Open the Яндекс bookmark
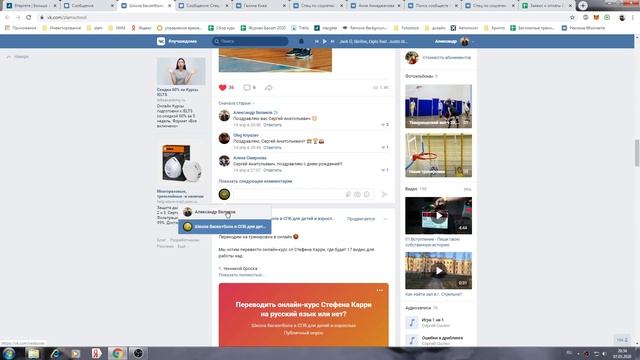This screenshot has height=360, width=640. [x=141, y=28]
